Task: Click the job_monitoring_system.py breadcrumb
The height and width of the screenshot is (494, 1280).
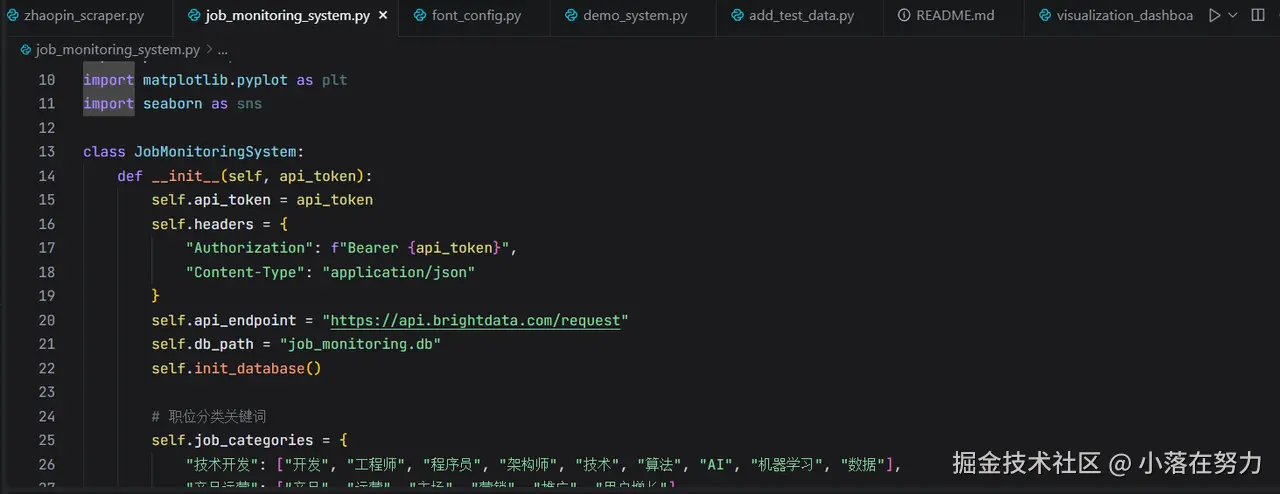Action: 117,49
